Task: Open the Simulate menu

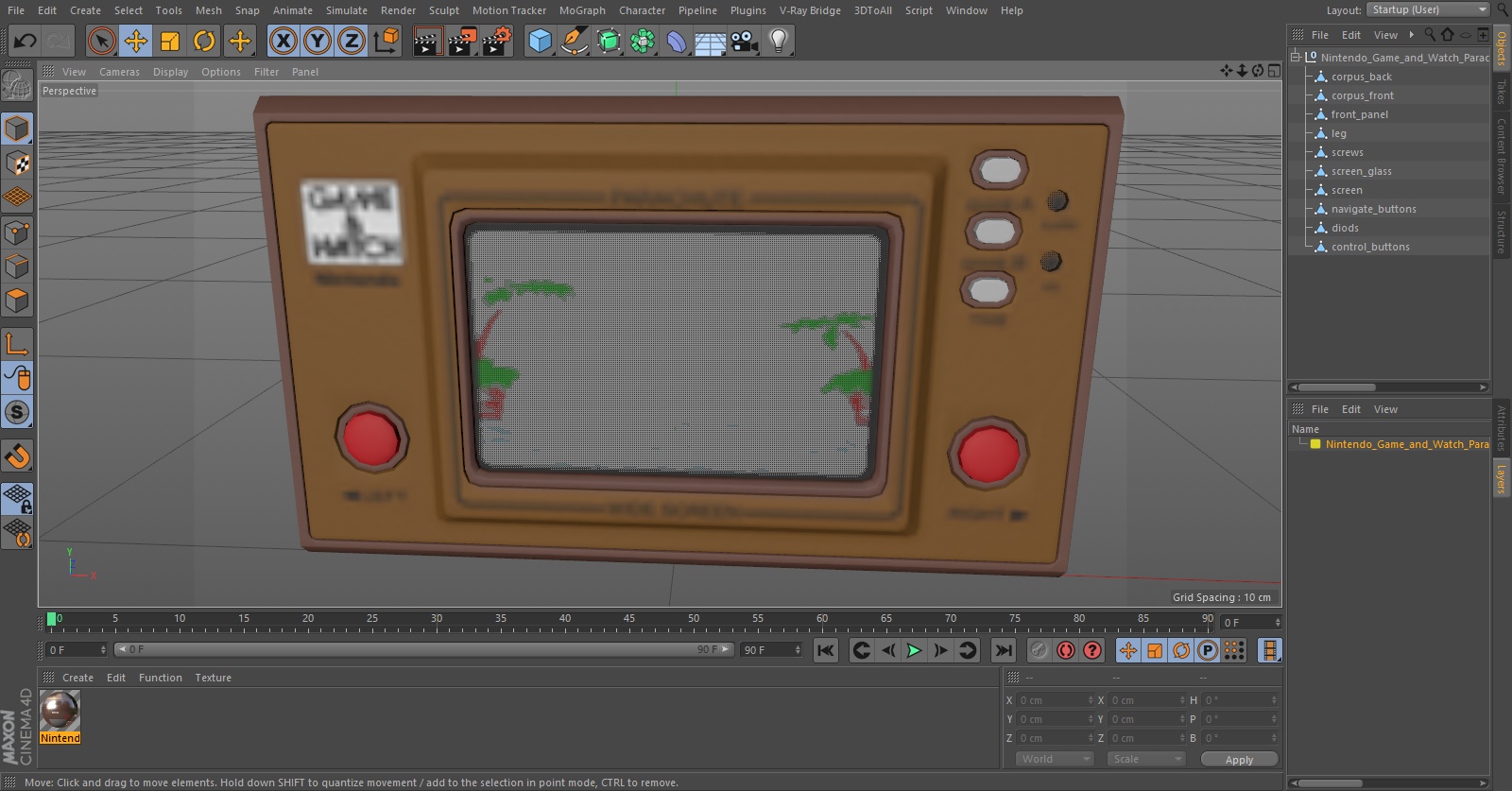Action: coord(347,10)
